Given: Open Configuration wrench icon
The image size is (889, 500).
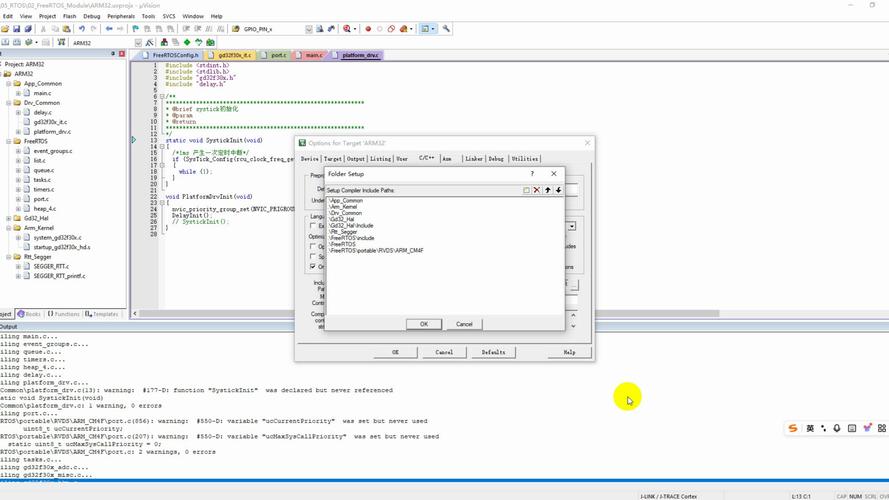Looking at the screenshot, I should tap(447, 29).
